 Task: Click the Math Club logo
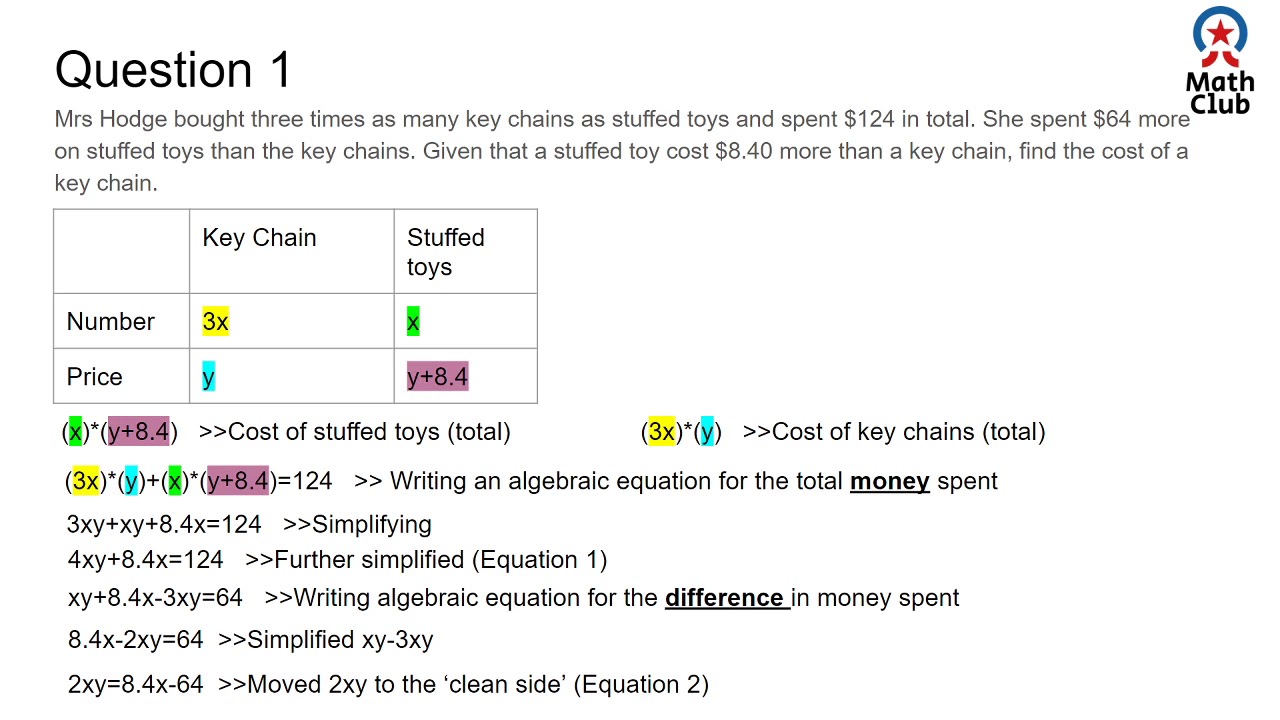tap(1219, 62)
